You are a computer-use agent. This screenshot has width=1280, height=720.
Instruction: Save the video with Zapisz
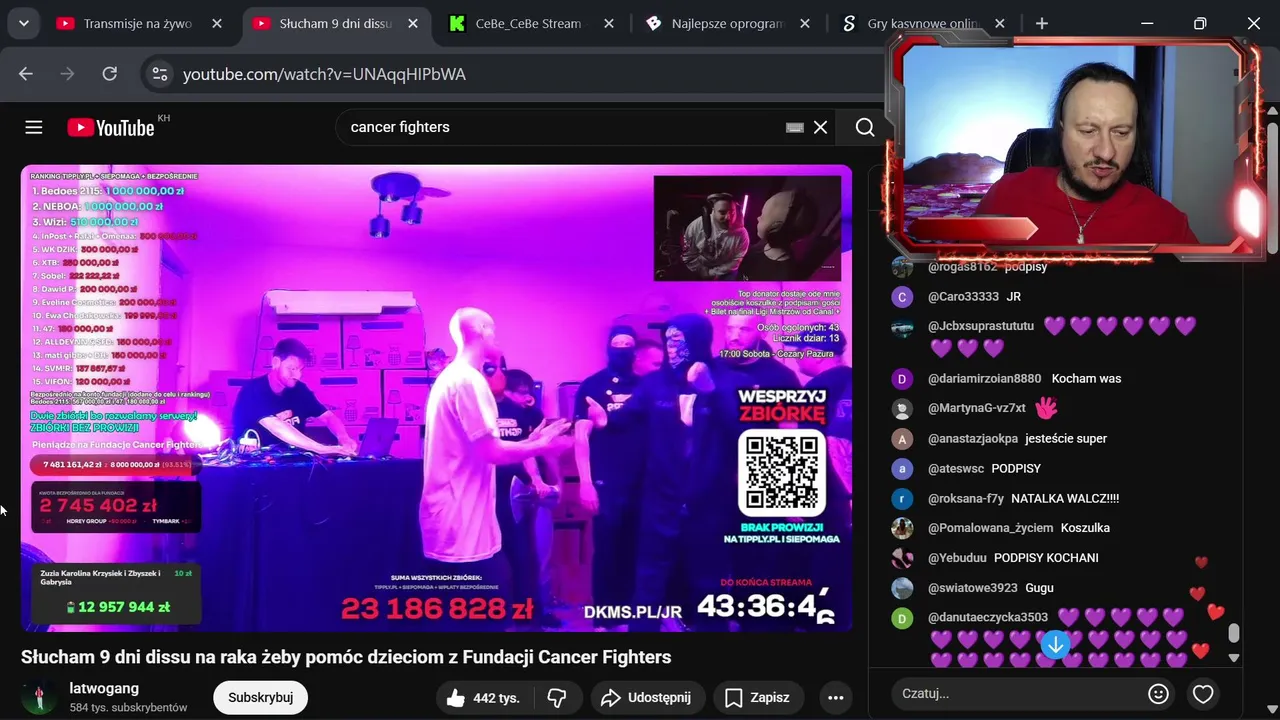(757, 697)
